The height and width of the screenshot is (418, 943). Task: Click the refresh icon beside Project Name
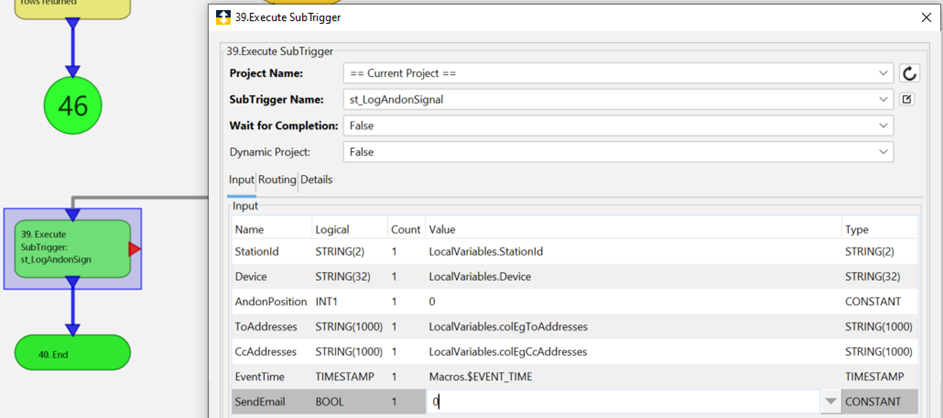909,73
